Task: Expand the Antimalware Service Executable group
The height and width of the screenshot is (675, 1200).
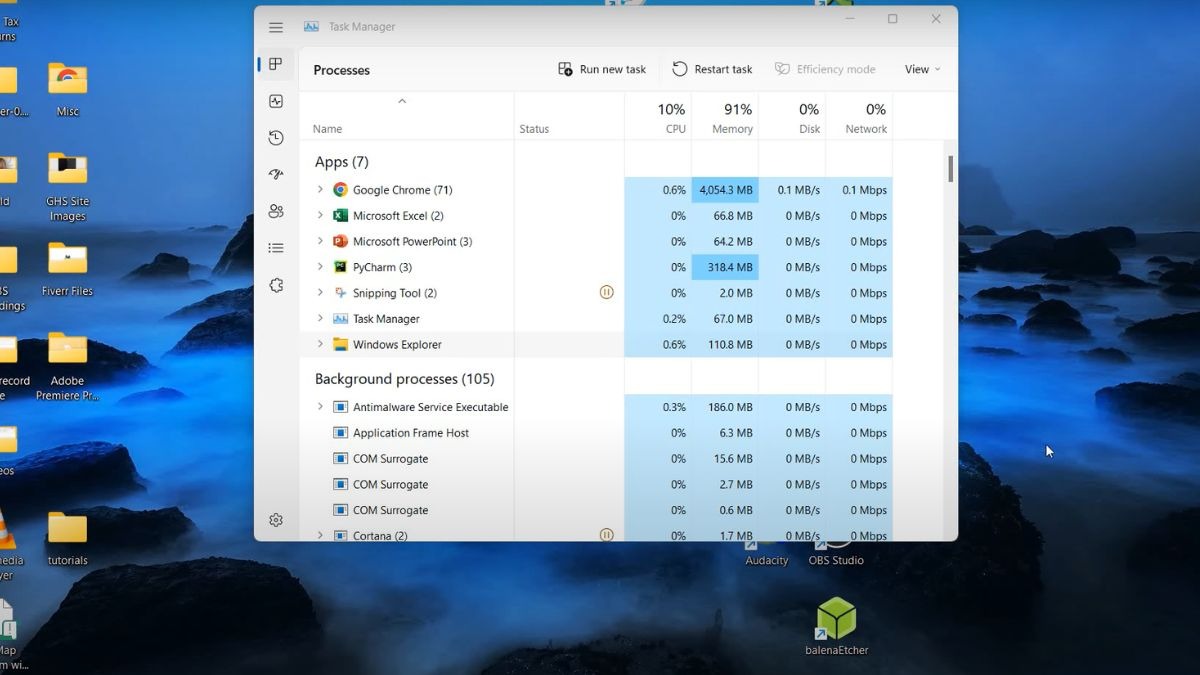Action: tap(320, 407)
